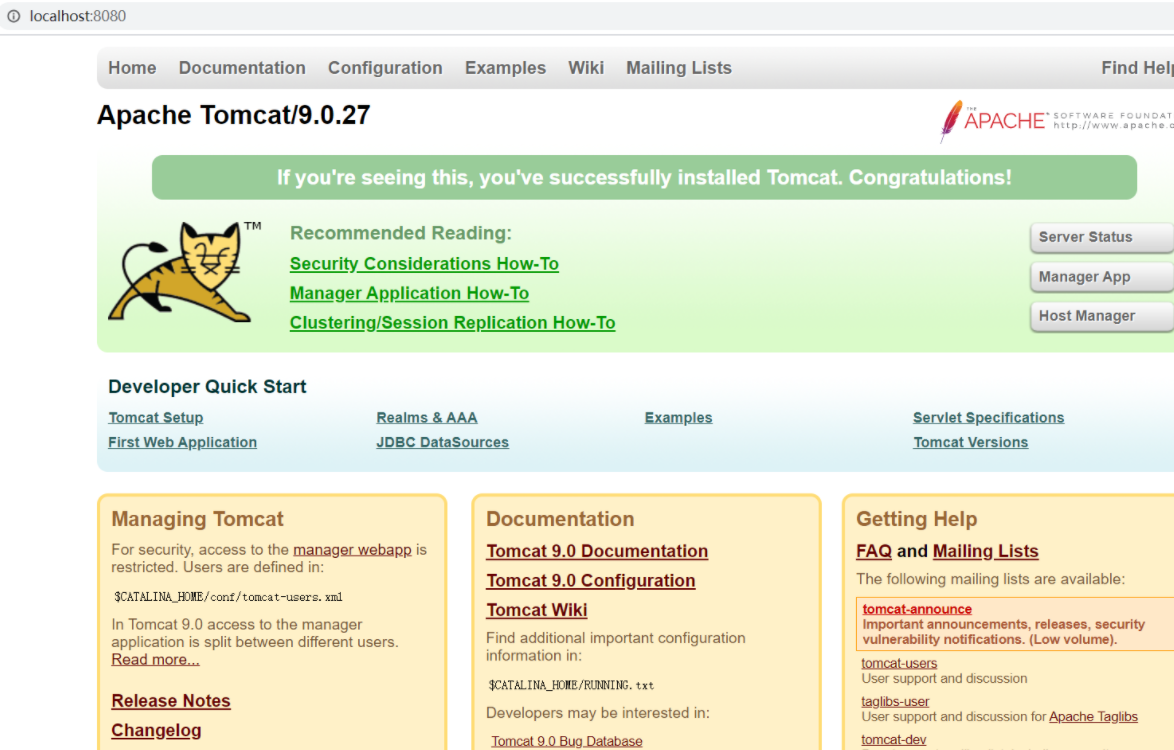Open the taglibs-user mailing list link

(895, 701)
